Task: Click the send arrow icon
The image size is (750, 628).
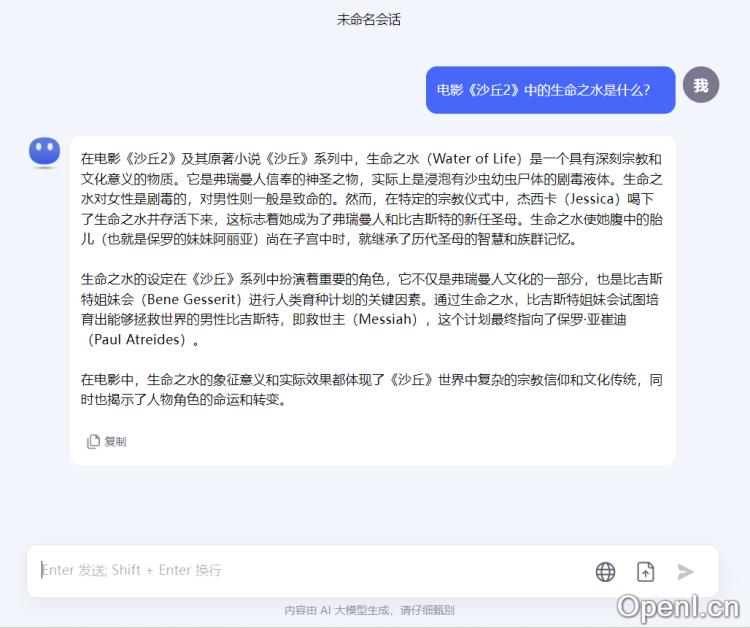Action: [x=685, y=572]
